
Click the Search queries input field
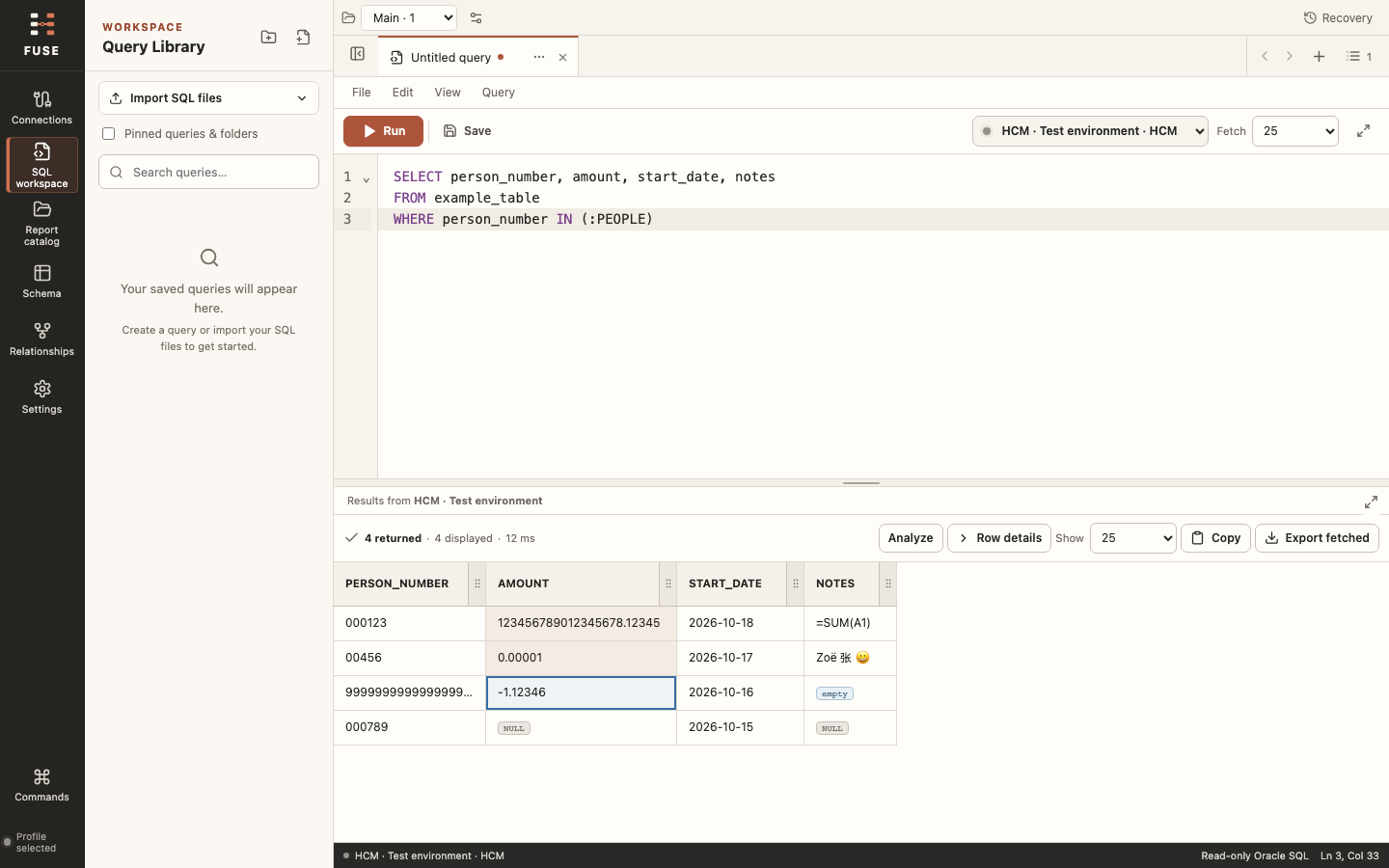[x=208, y=172]
